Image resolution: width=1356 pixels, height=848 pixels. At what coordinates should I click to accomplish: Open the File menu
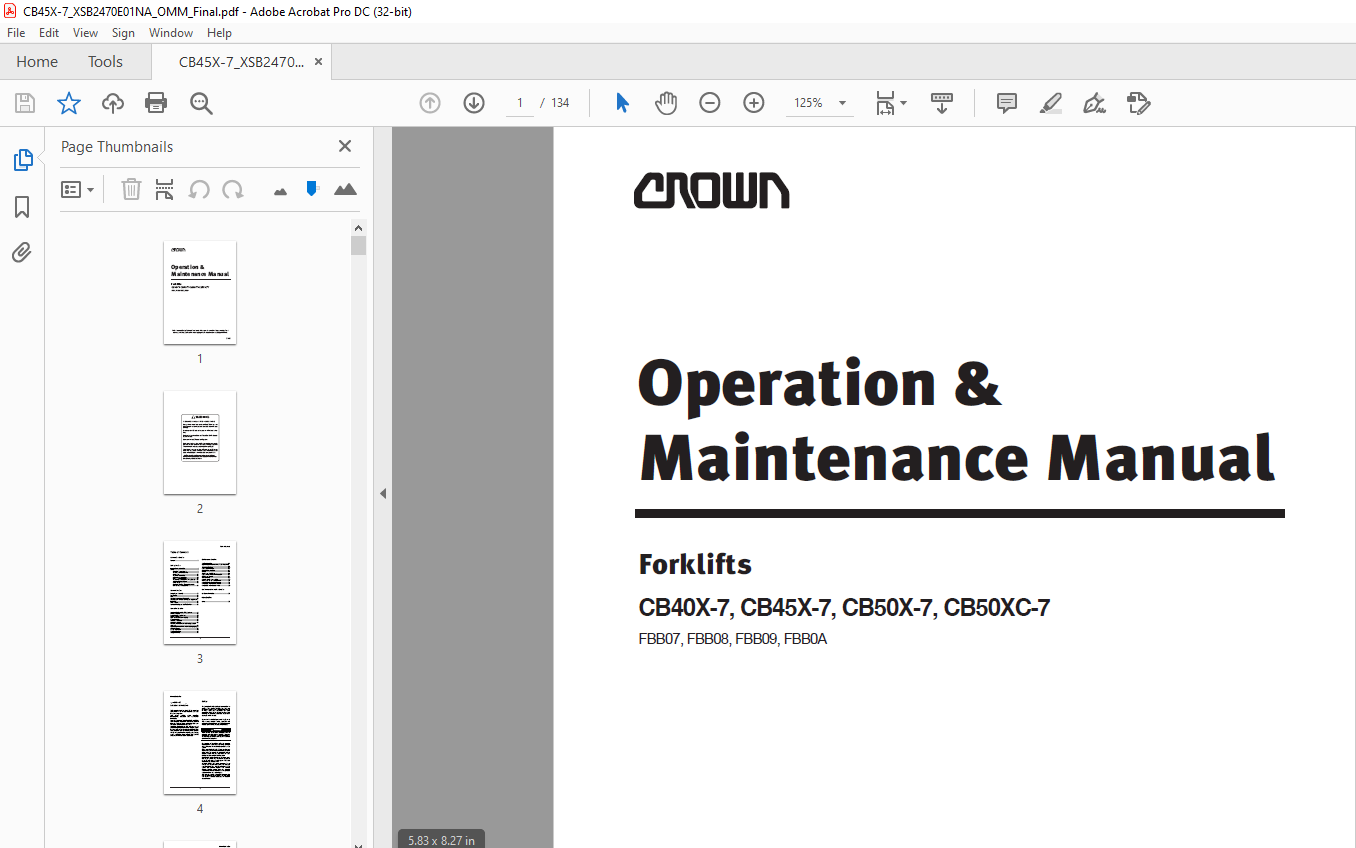click(16, 33)
